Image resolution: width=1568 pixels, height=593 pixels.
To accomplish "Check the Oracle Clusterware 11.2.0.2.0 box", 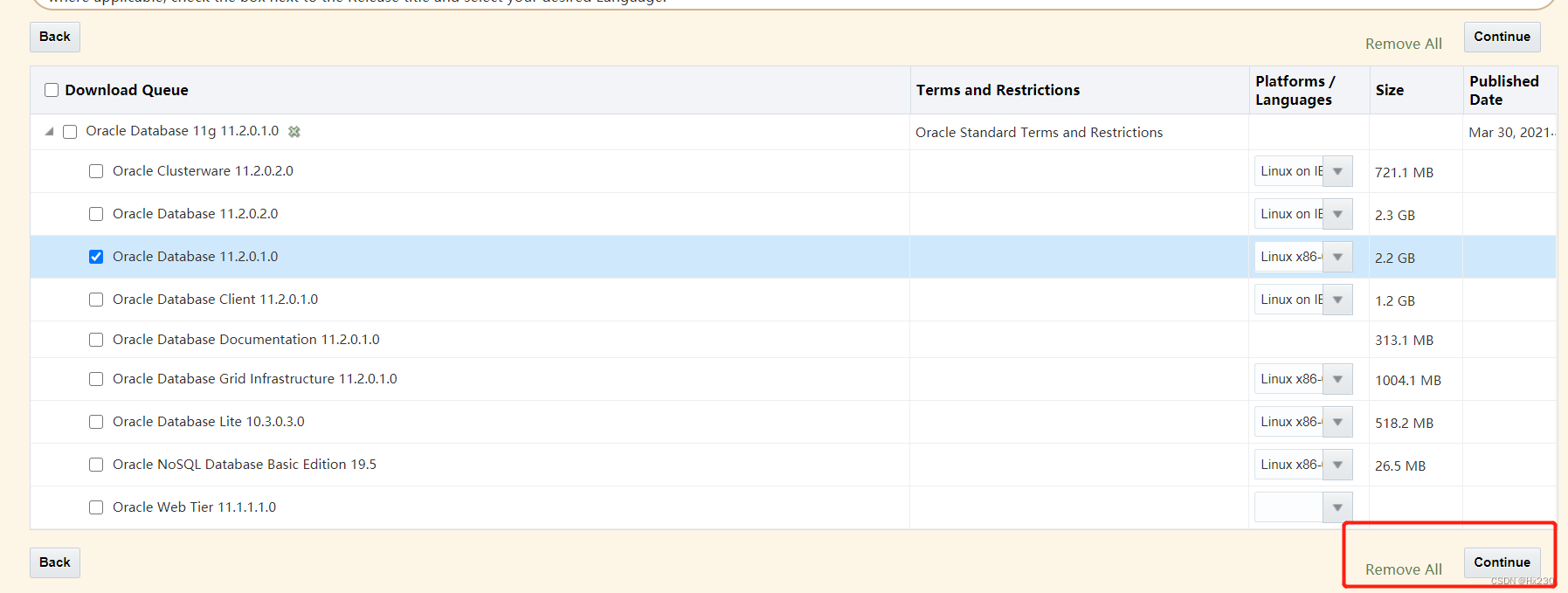I will coord(96,171).
